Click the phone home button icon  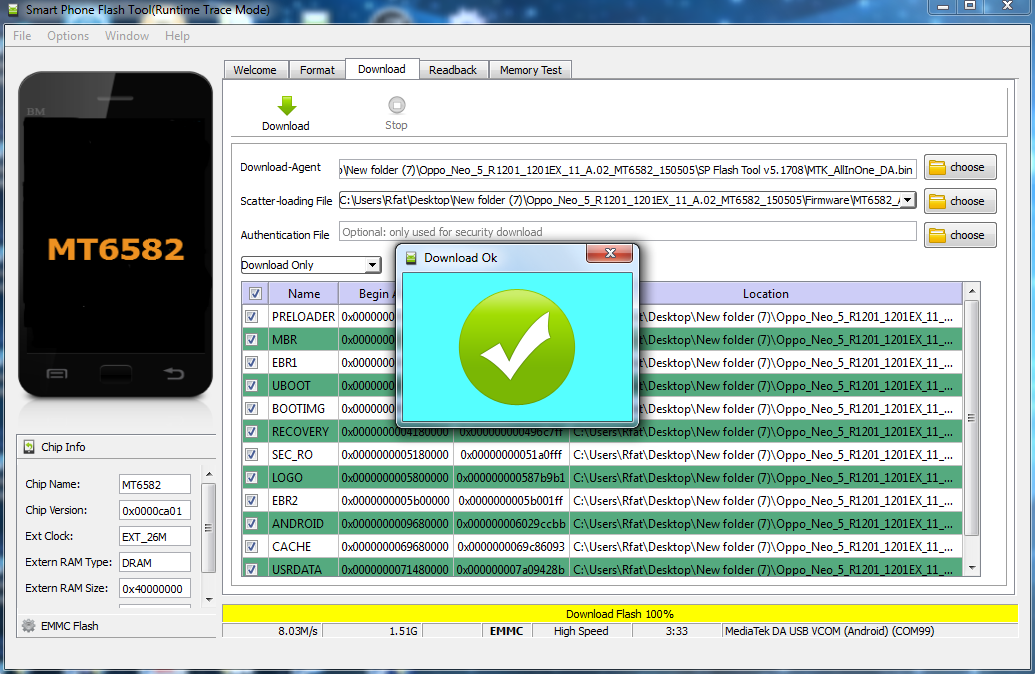[x=116, y=374]
